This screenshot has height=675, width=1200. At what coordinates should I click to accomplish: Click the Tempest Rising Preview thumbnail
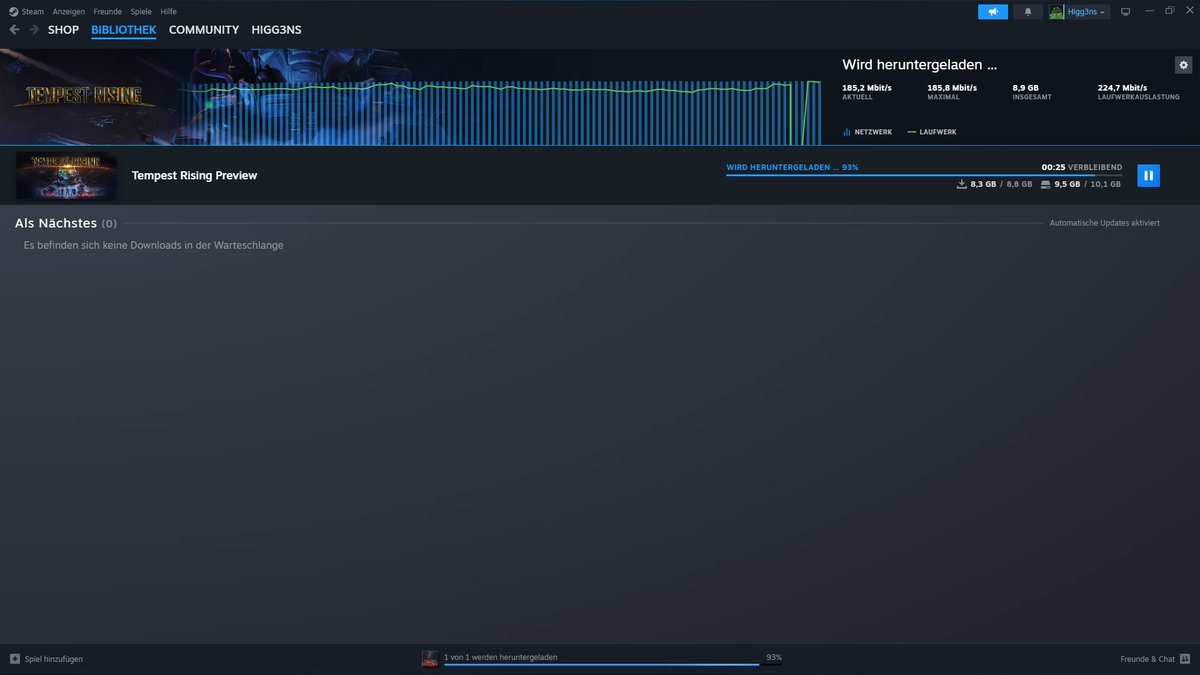66,176
